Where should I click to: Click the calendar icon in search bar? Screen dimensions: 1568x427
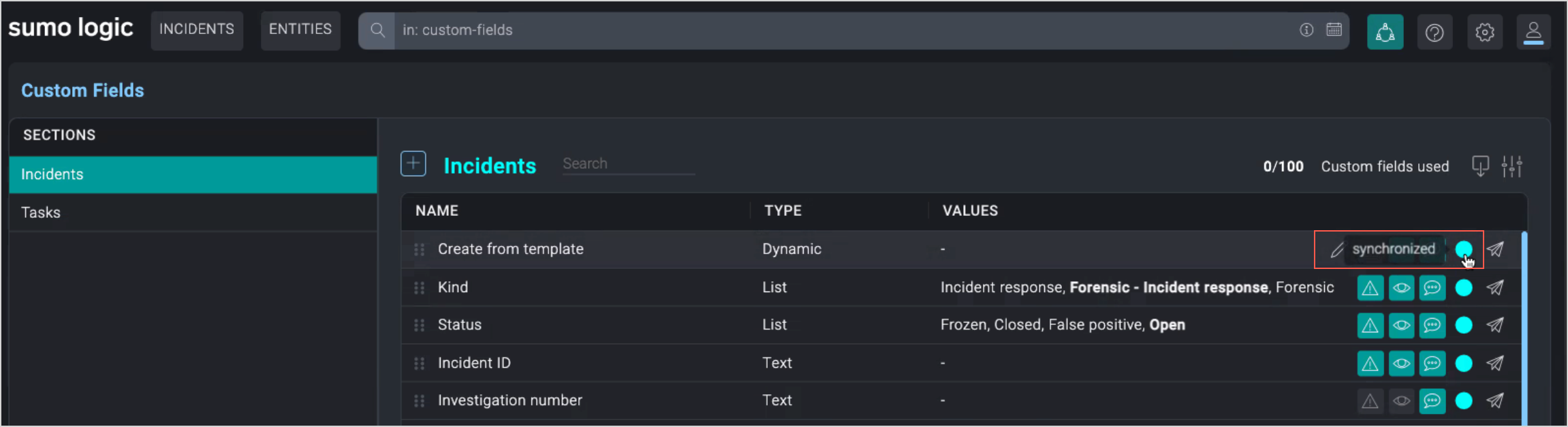[x=1334, y=30]
